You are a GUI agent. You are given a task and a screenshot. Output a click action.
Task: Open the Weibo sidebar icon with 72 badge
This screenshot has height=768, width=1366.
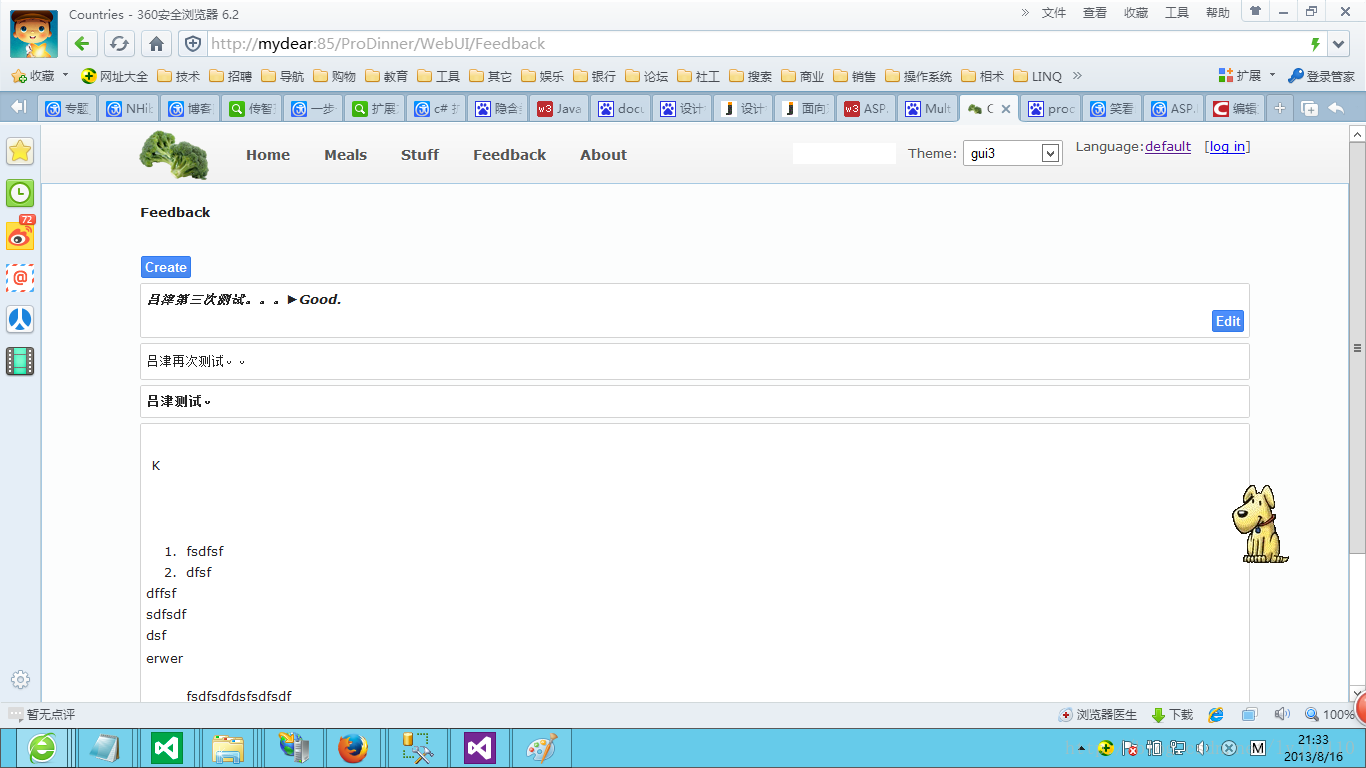coord(20,234)
